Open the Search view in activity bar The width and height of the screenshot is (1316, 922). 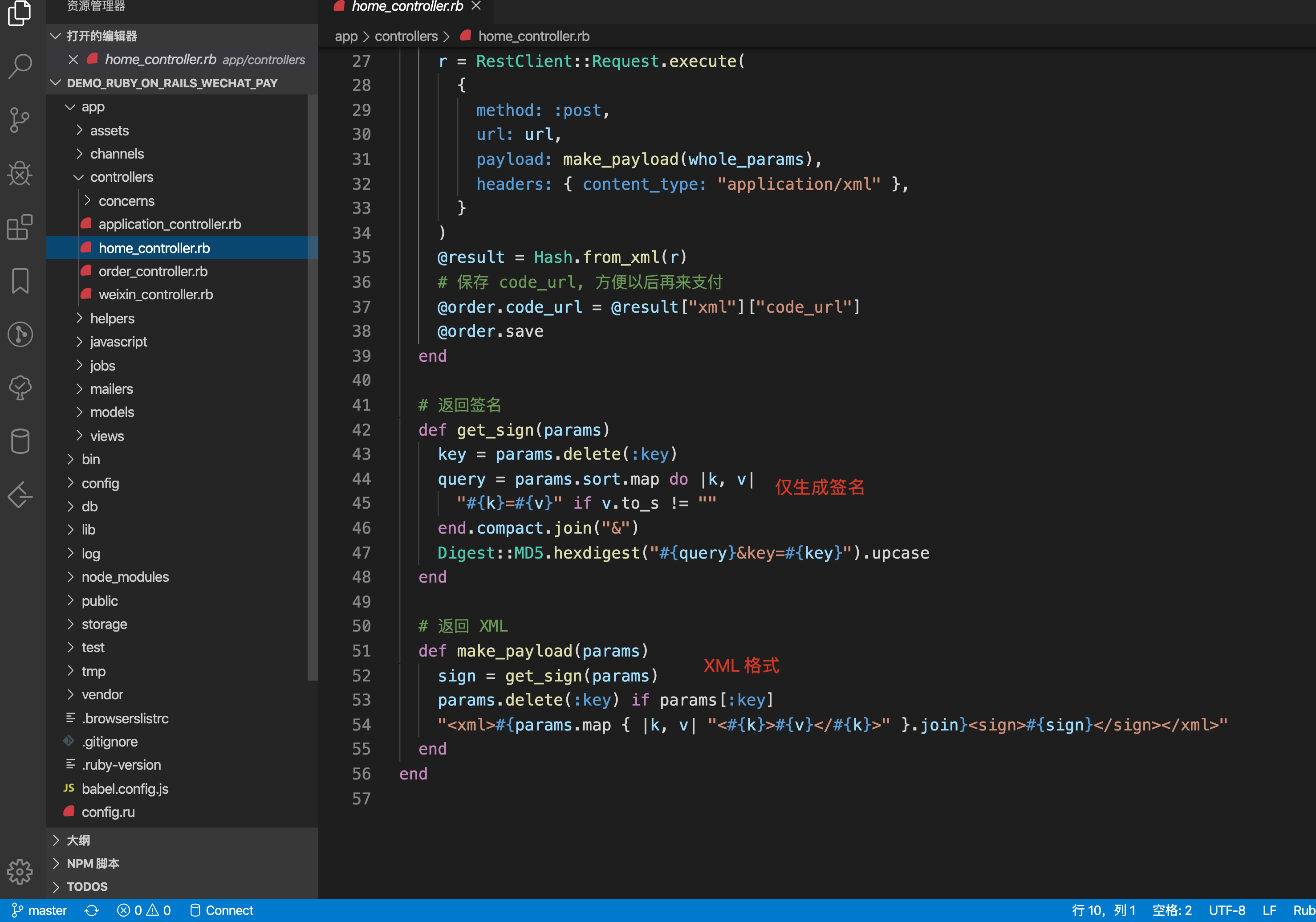[20, 66]
